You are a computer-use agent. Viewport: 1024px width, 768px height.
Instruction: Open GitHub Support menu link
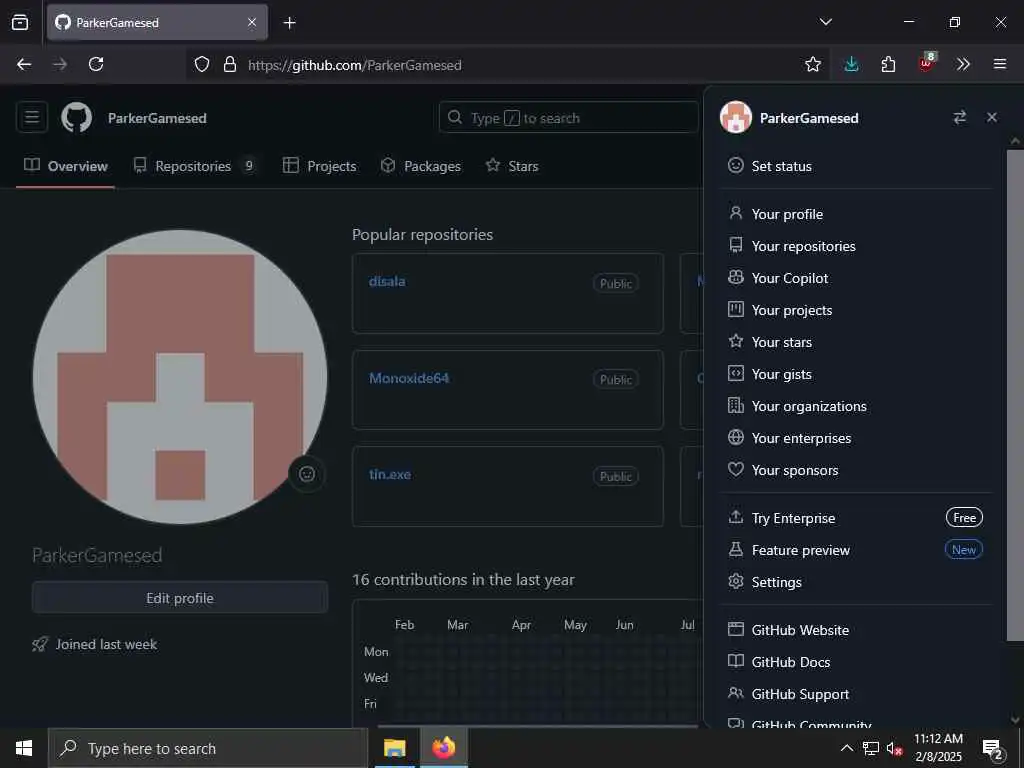click(x=856, y=694)
